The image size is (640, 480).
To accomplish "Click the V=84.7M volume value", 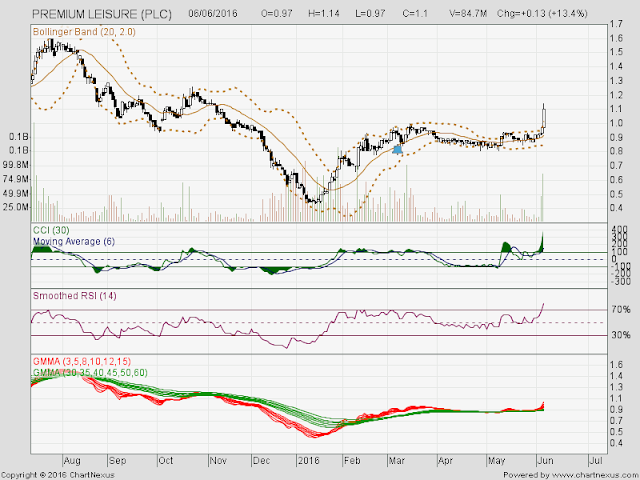I will point(468,13).
